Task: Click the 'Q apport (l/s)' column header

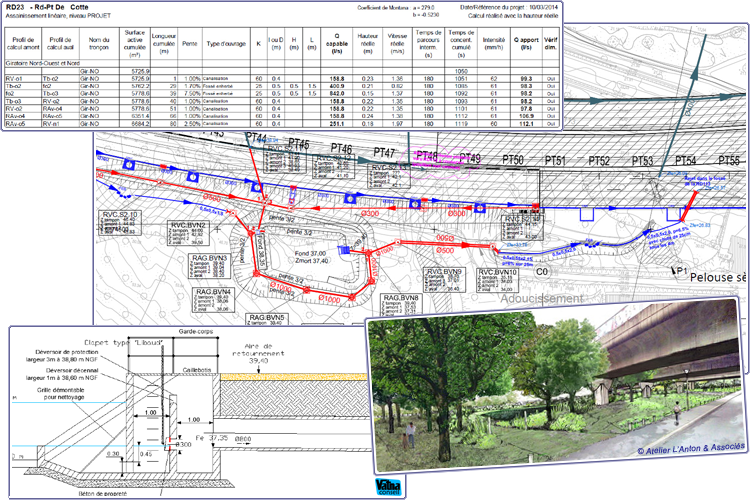Action: pos(526,44)
